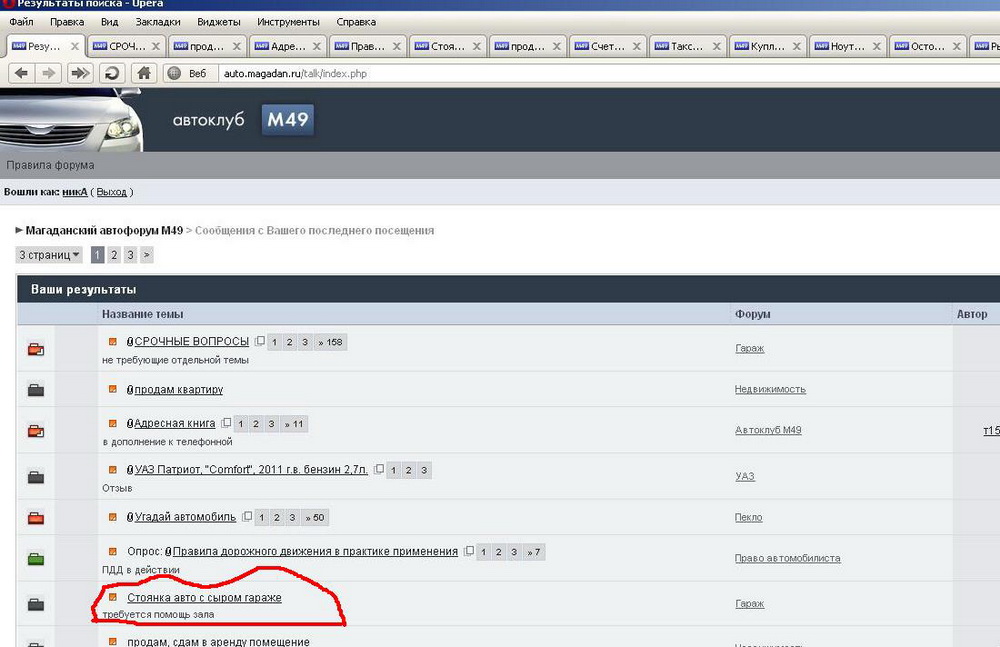Go to next results page with '>' button

tap(147, 255)
